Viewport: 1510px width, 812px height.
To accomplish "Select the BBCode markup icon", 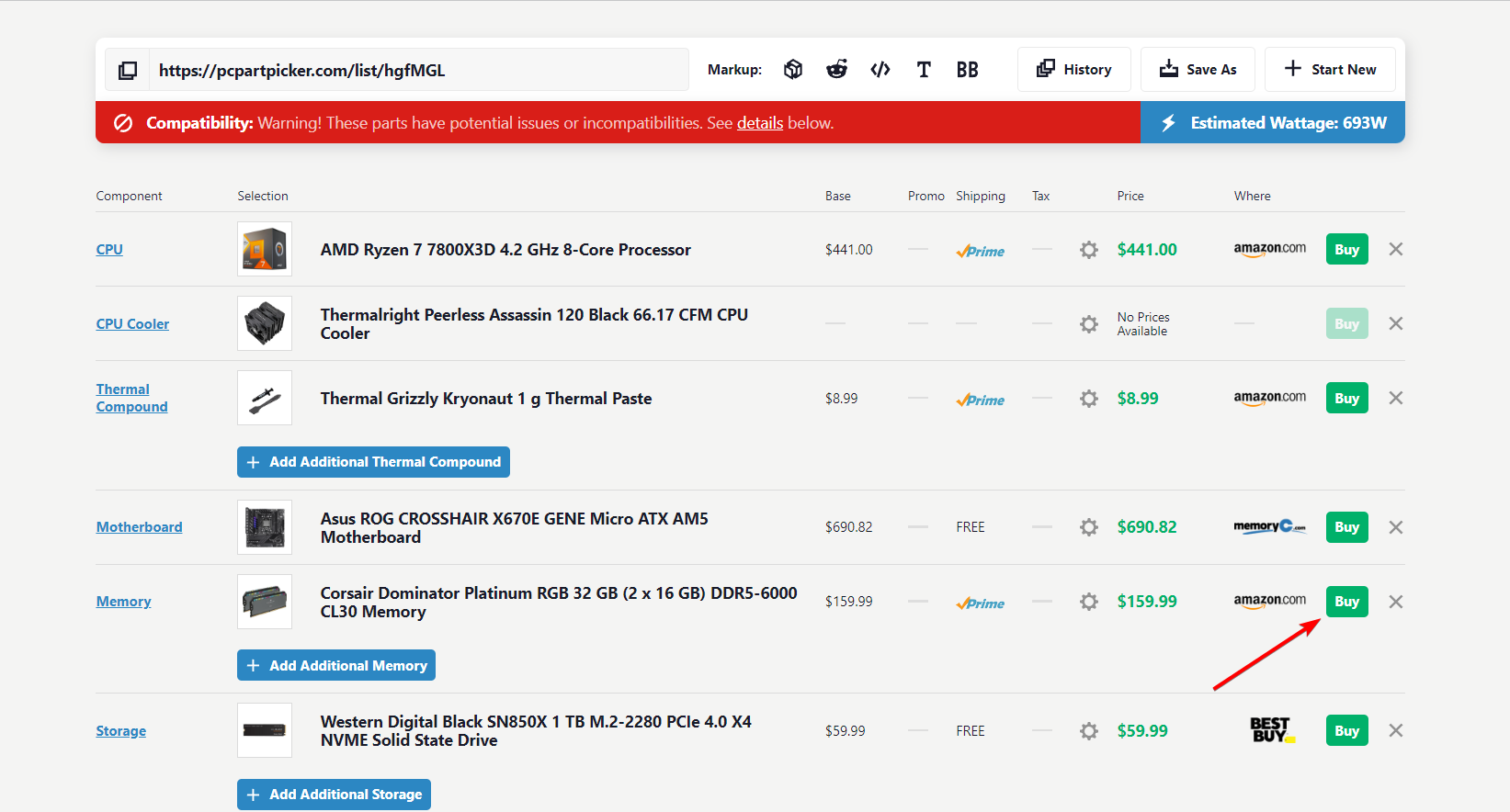I will click(x=967, y=70).
